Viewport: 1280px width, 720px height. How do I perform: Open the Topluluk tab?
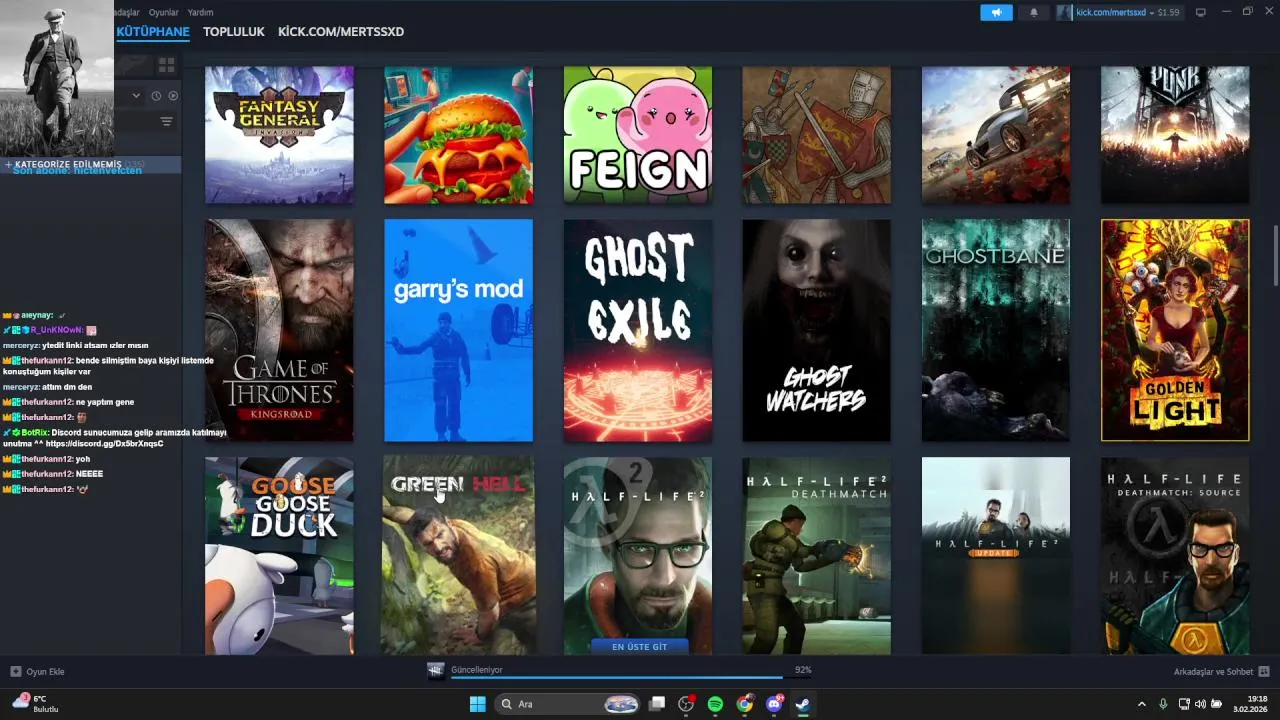(x=234, y=32)
